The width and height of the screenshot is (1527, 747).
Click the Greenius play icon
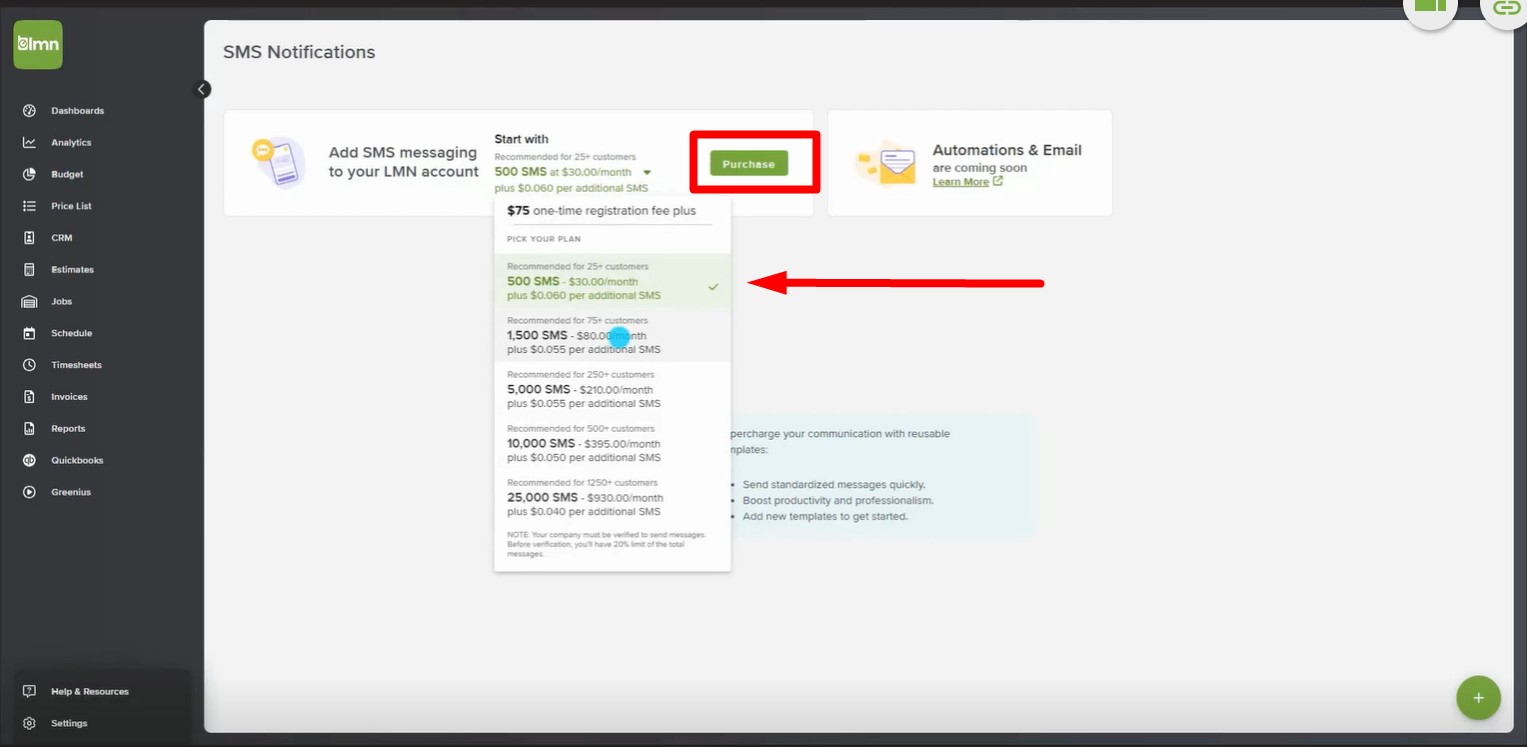29,492
